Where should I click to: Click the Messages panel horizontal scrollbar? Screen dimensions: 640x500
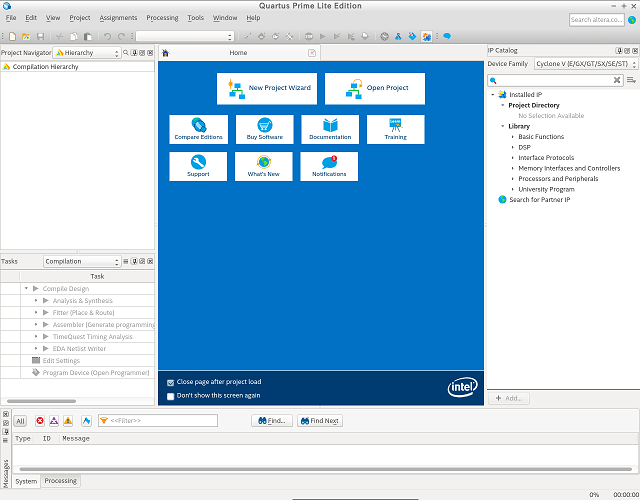(326, 469)
